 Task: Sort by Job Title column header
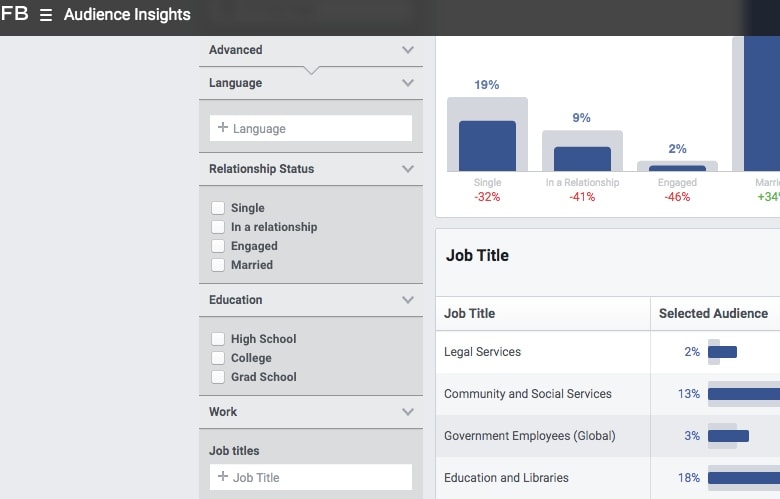pyautogui.click(x=469, y=314)
